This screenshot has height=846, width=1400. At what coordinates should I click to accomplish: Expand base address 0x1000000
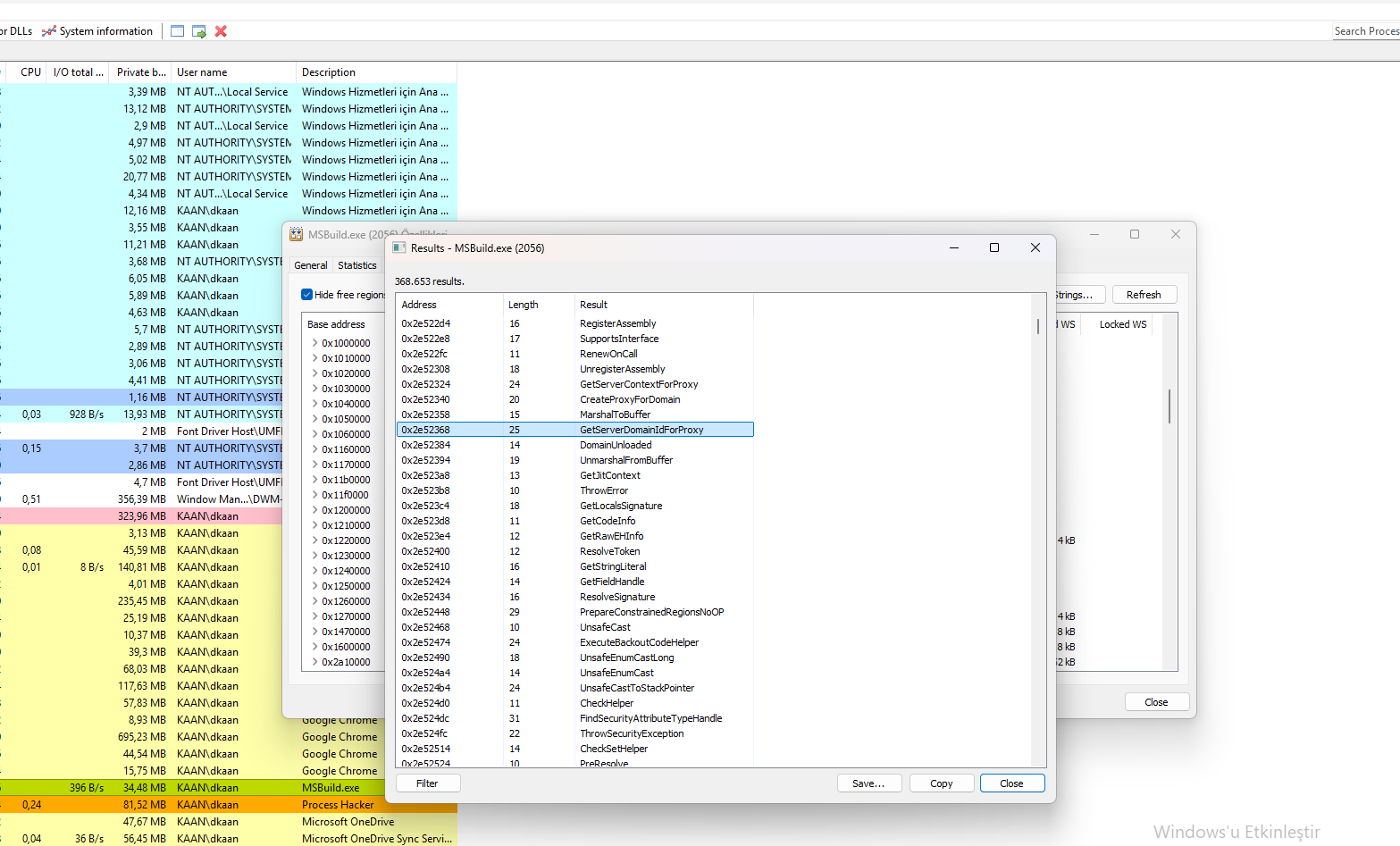[x=314, y=343]
